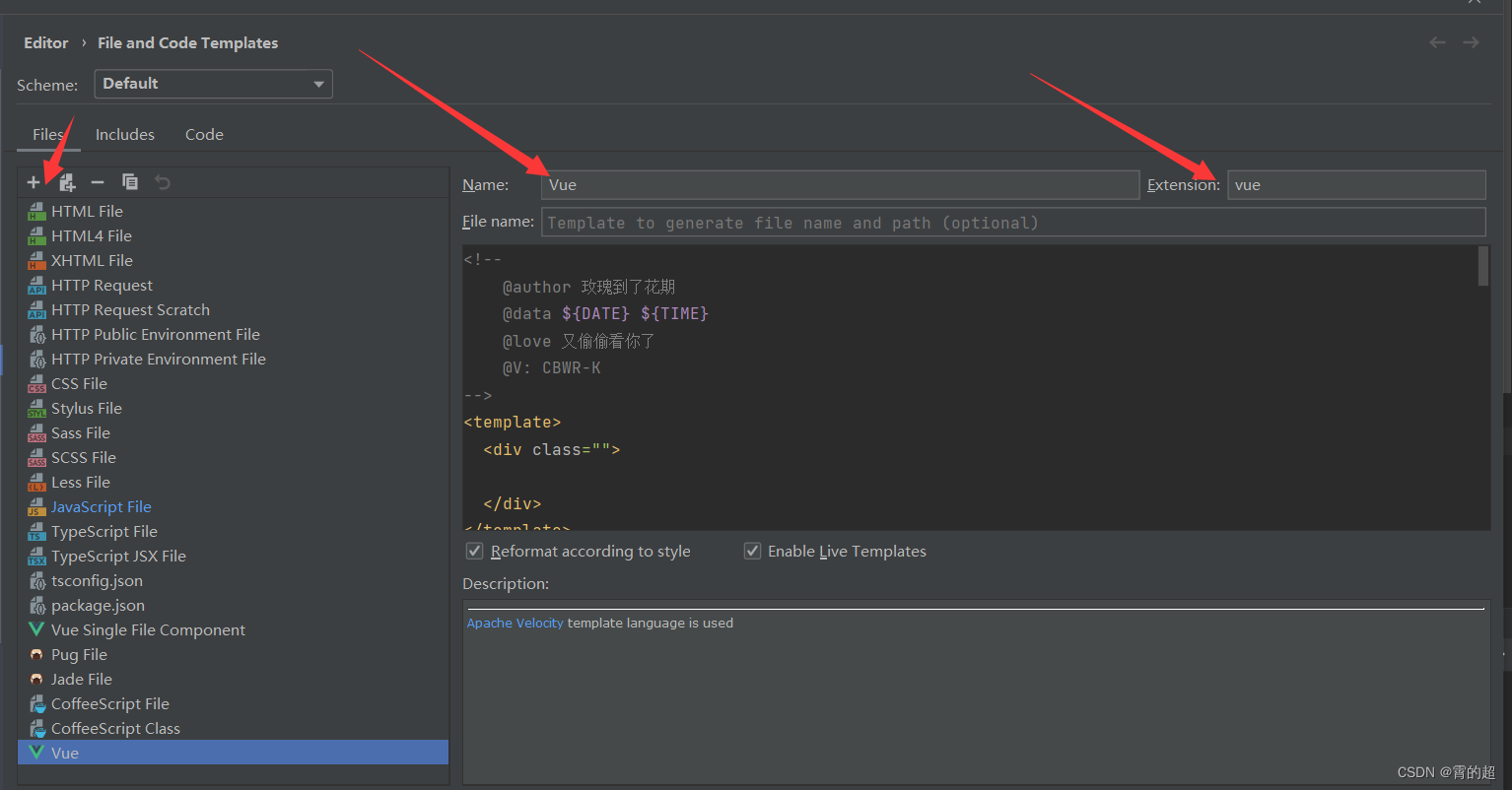Click the Extension input field
The width and height of the screenshot is (1512, 790).
tap(1356, 184)
